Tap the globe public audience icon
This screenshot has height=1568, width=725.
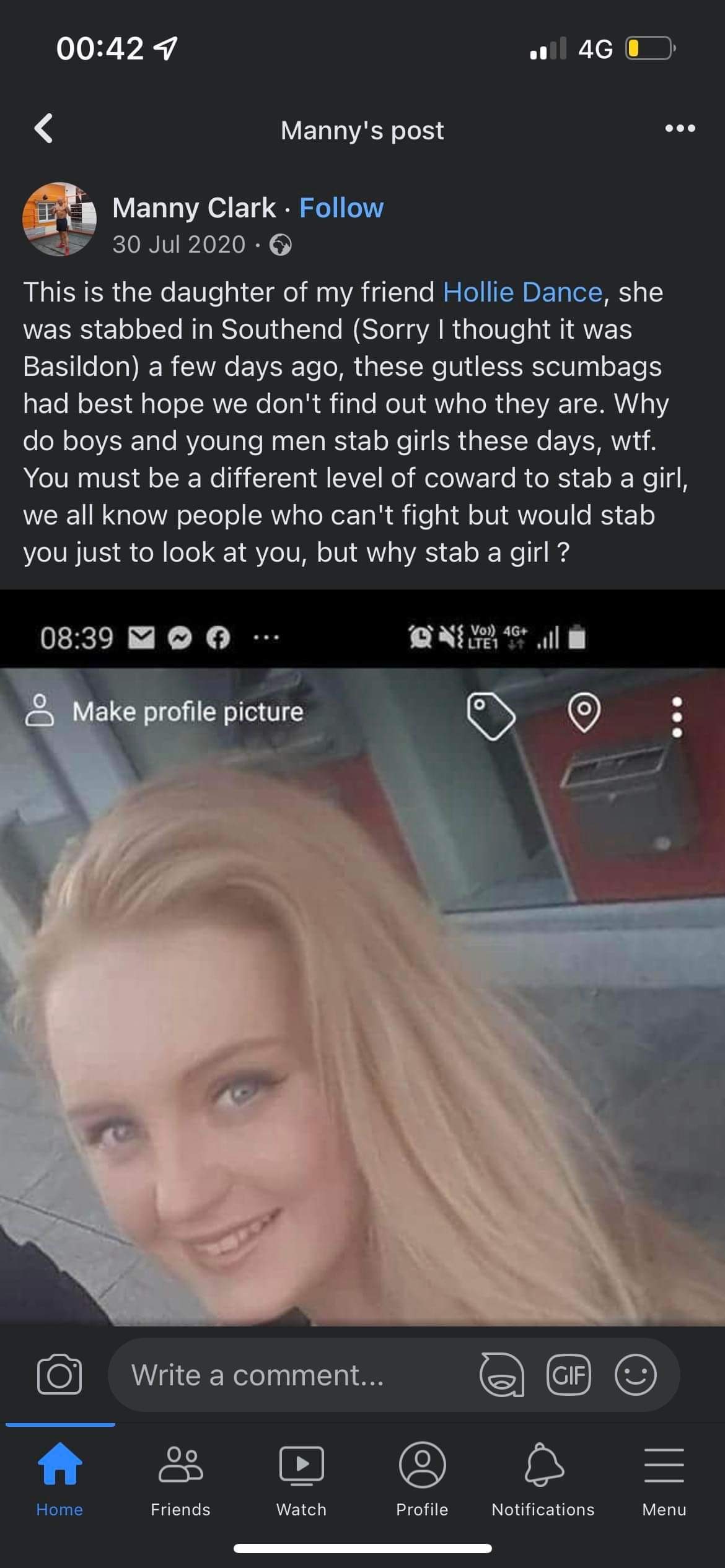click(281, 245)
